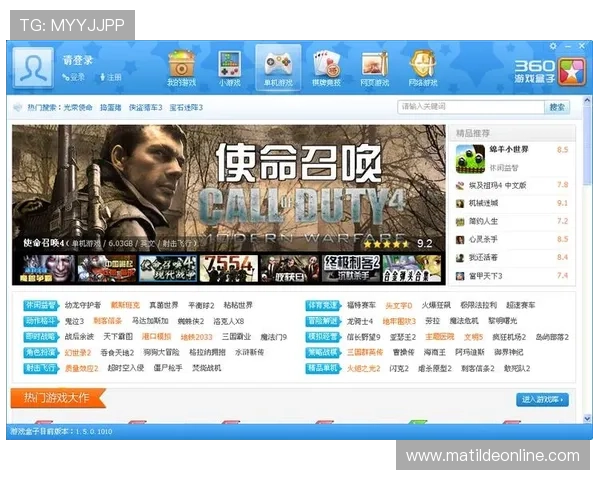Click game link 信长野望9
Screen dimensions: 600x480
click(x=364, y=337)
